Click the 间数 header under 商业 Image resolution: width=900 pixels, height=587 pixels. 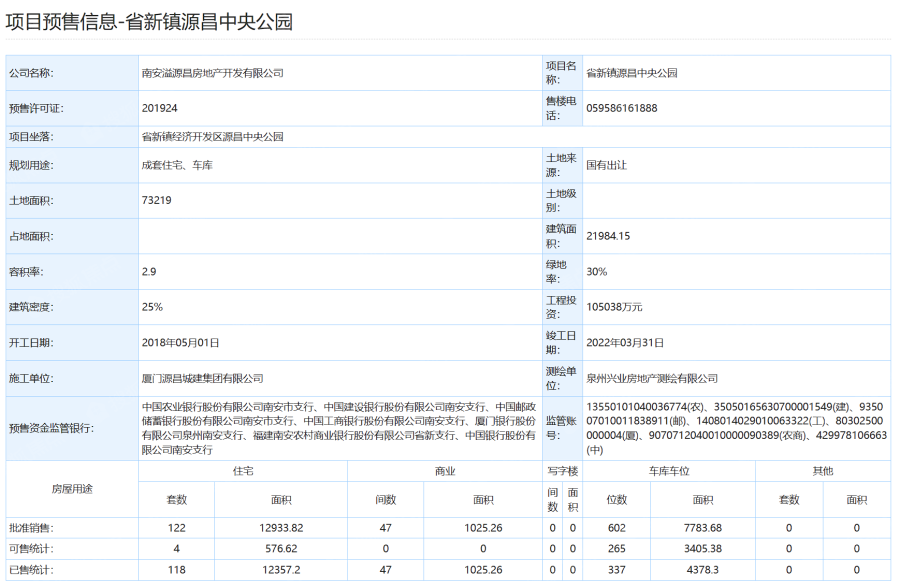click(385, 500)
